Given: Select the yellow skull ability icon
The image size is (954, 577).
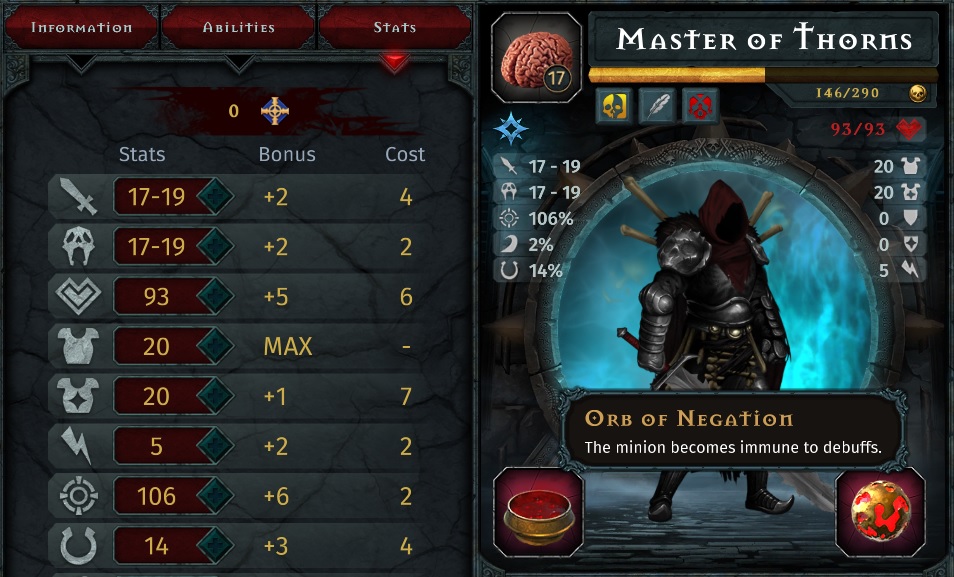Looking at the screenshot, I should click(x=614, y=106).
